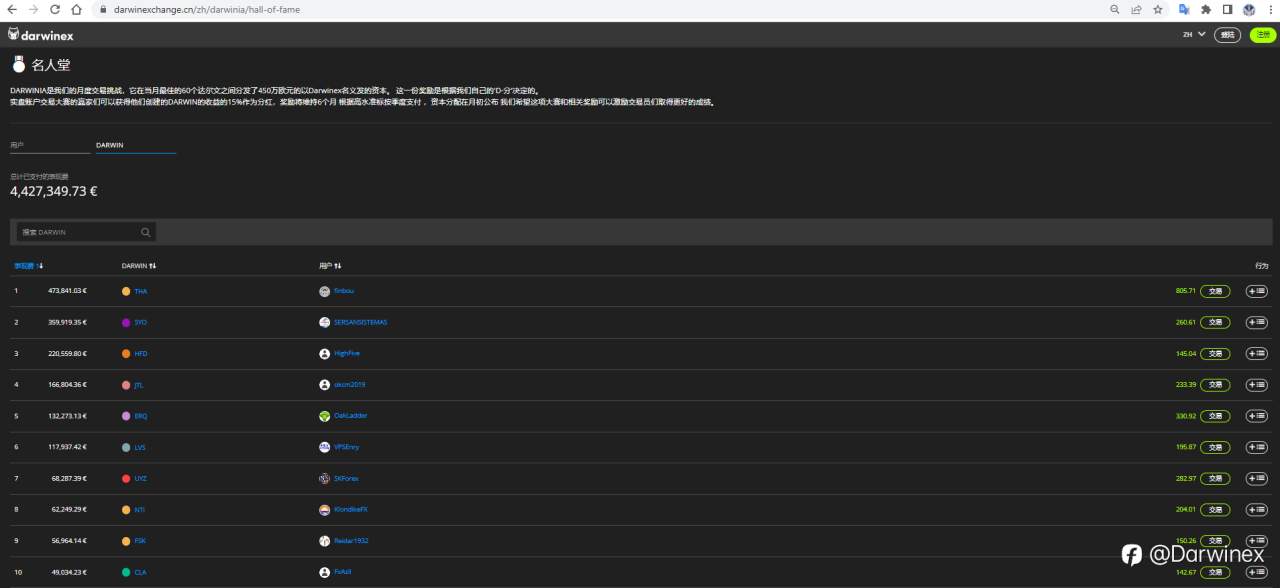Click the prize amount 473,841.03 €
The width and height of the screenshot is (1280, 588).
[x=67, y=291]
